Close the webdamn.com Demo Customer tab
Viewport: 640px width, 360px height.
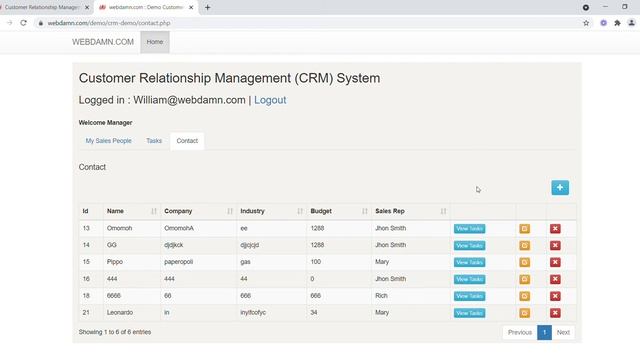tap(191, 7)
